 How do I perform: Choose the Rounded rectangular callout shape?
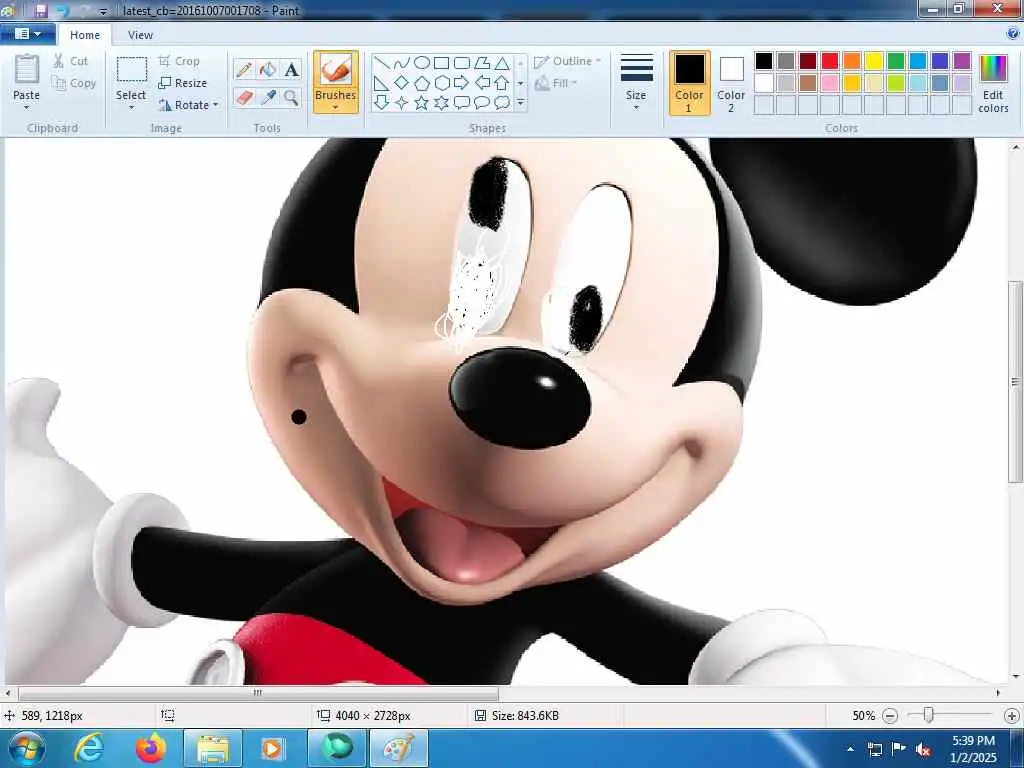[x=462, y=103]
